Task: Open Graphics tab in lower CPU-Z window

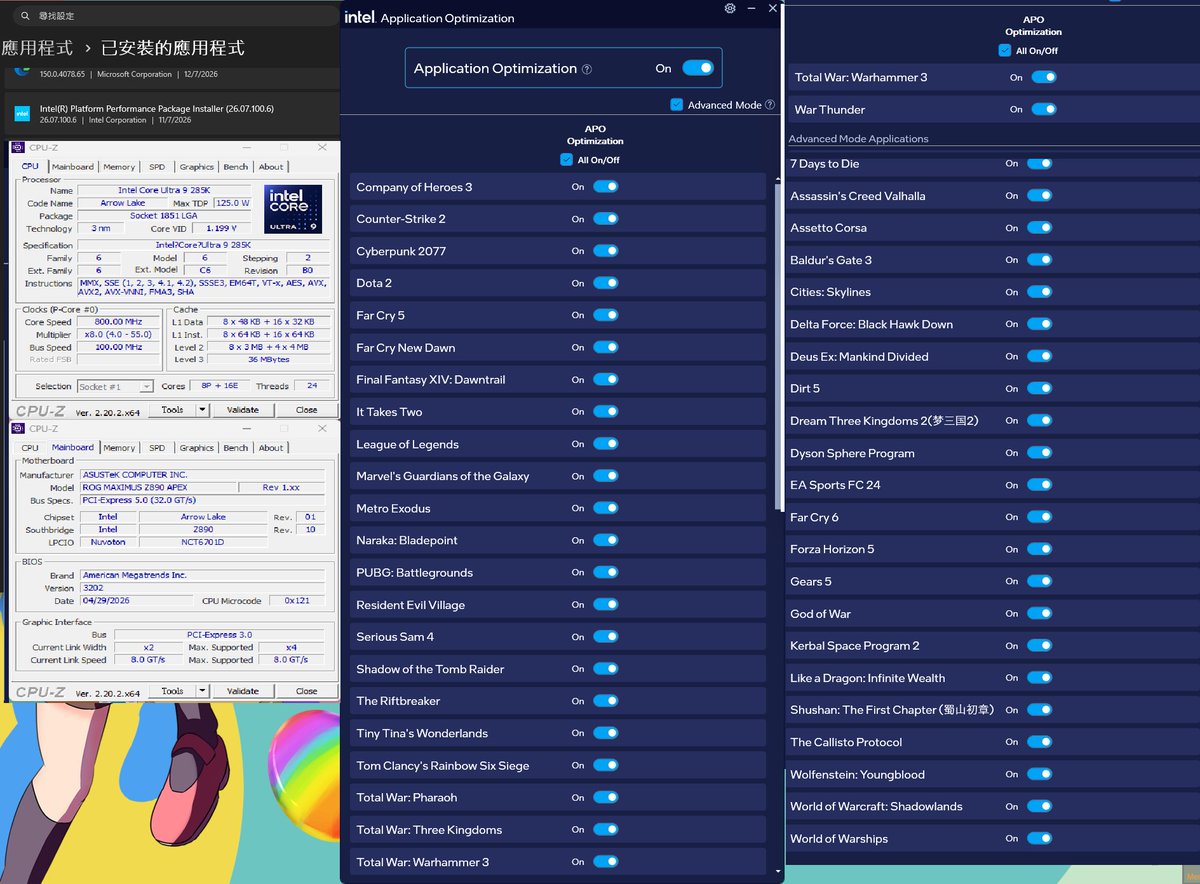Action: (x=197, y=448)
